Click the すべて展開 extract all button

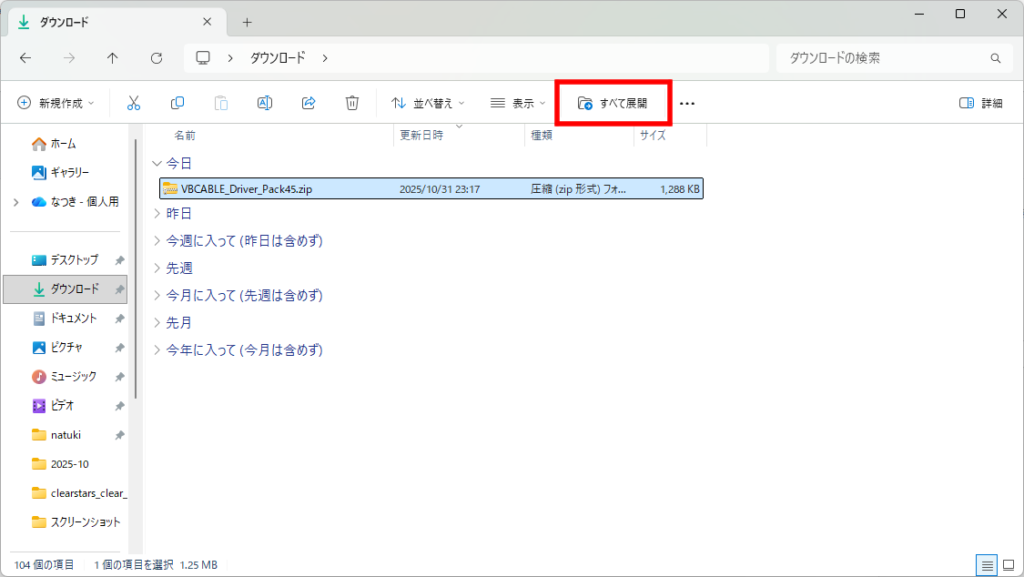[613, 103]
